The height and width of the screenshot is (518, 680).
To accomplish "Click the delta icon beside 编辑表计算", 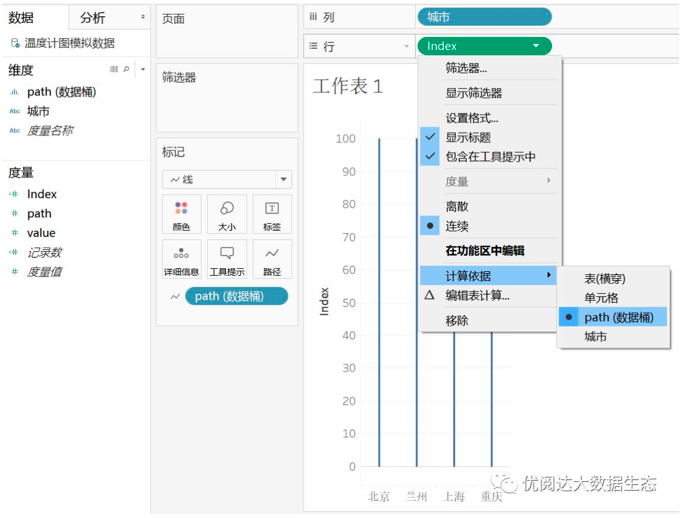I will click(429, 295).
